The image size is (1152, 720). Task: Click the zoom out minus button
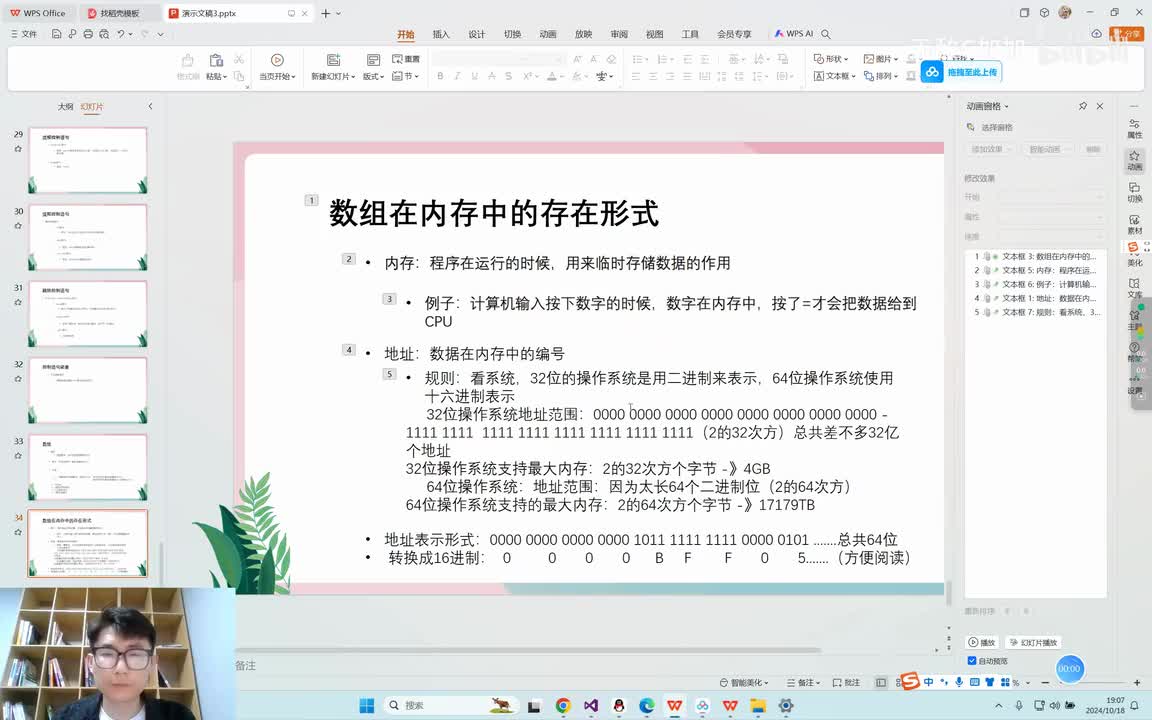(x=1045, y=683)
